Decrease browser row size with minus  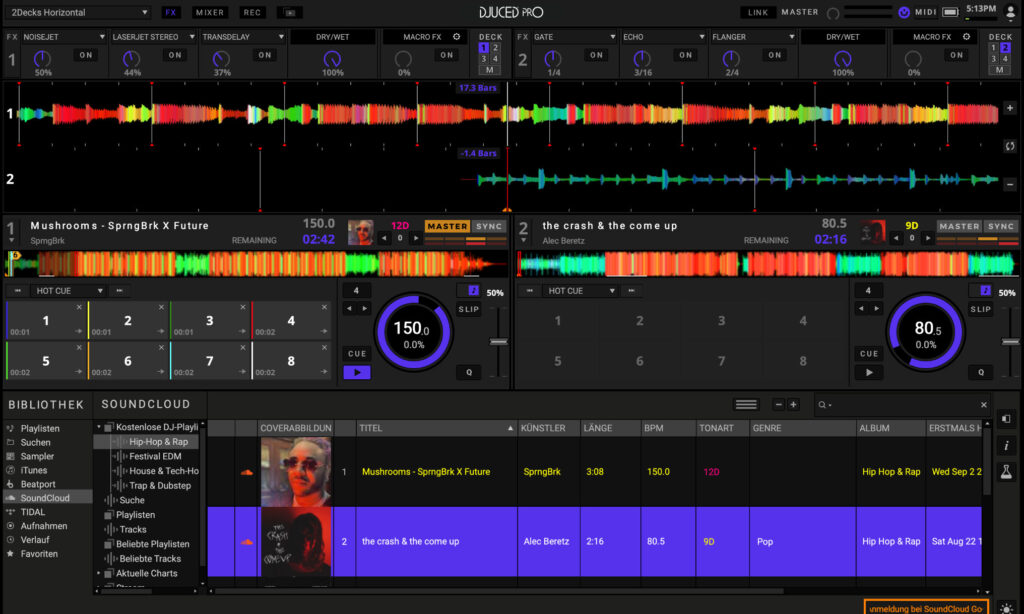[x=778, y=405]
